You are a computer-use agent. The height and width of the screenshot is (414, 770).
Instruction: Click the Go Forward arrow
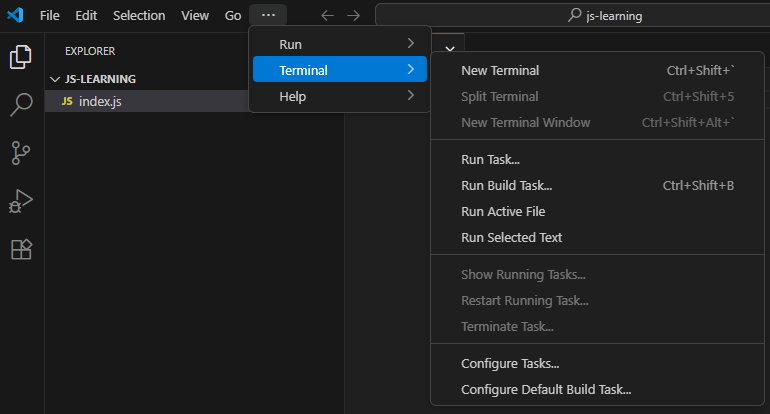[353, 16]
